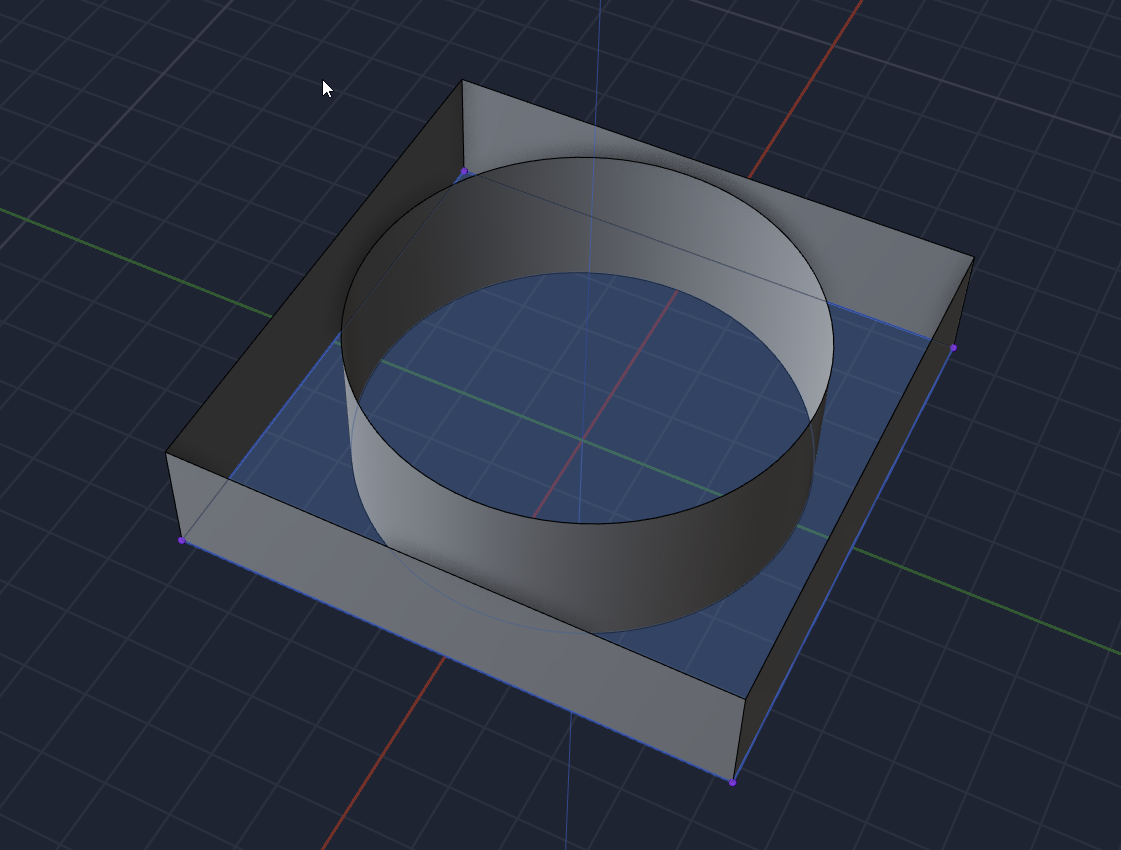Click the box's top back corner

(x=463, y=81)
